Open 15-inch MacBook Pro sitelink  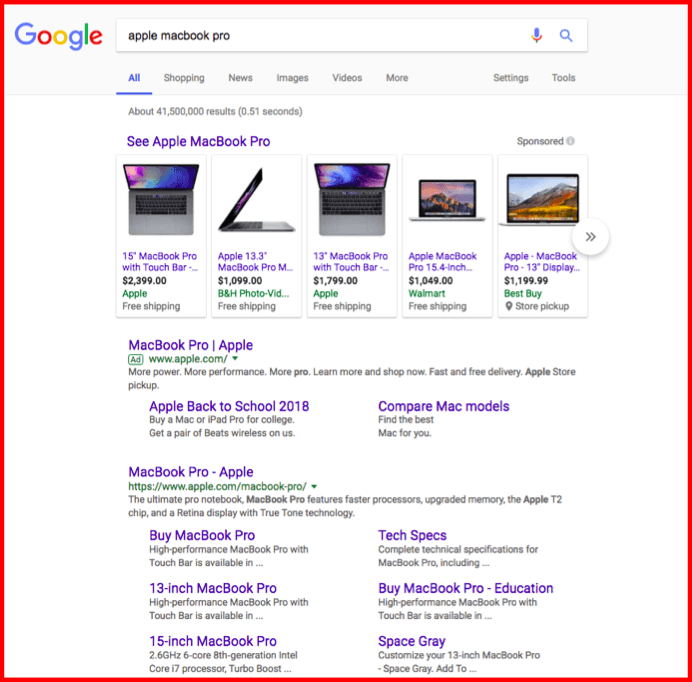coord(213,641)
